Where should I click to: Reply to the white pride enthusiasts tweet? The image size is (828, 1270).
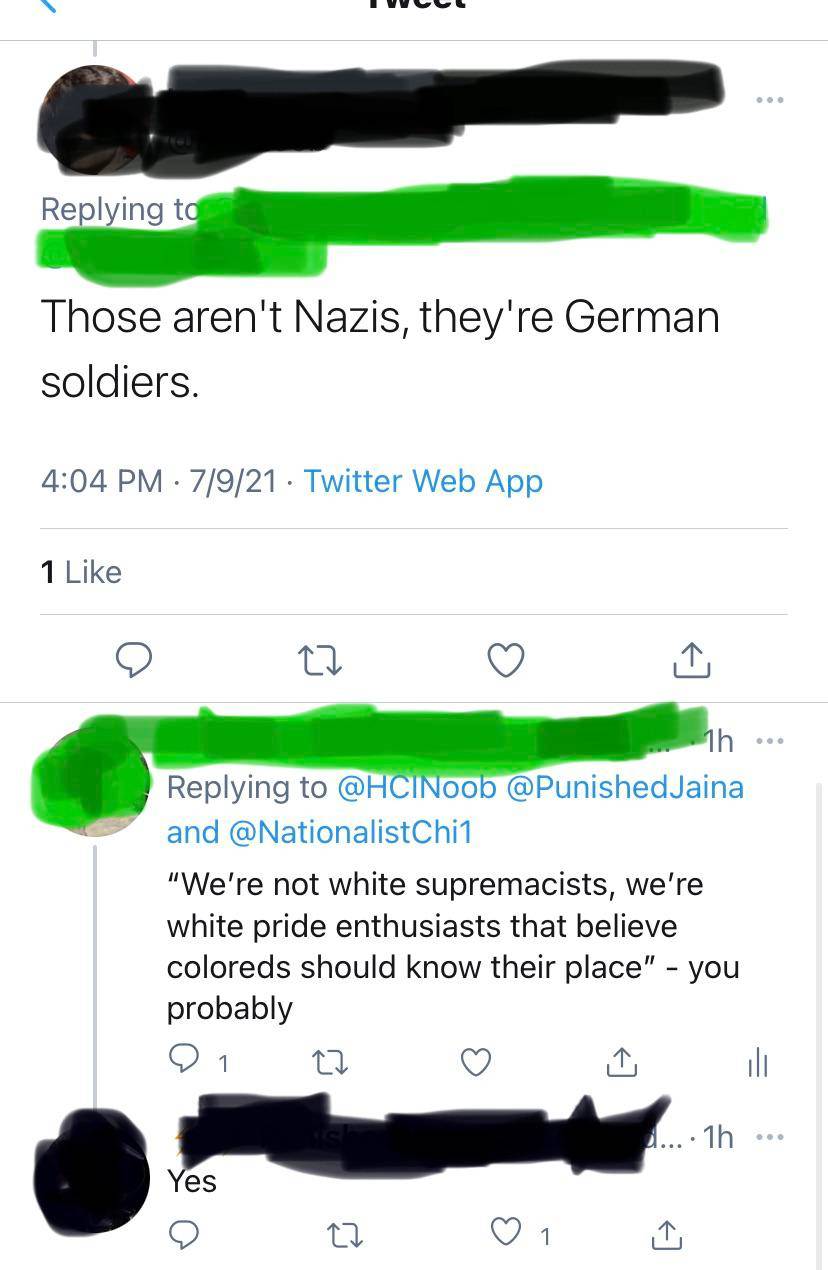(183, 1062)
